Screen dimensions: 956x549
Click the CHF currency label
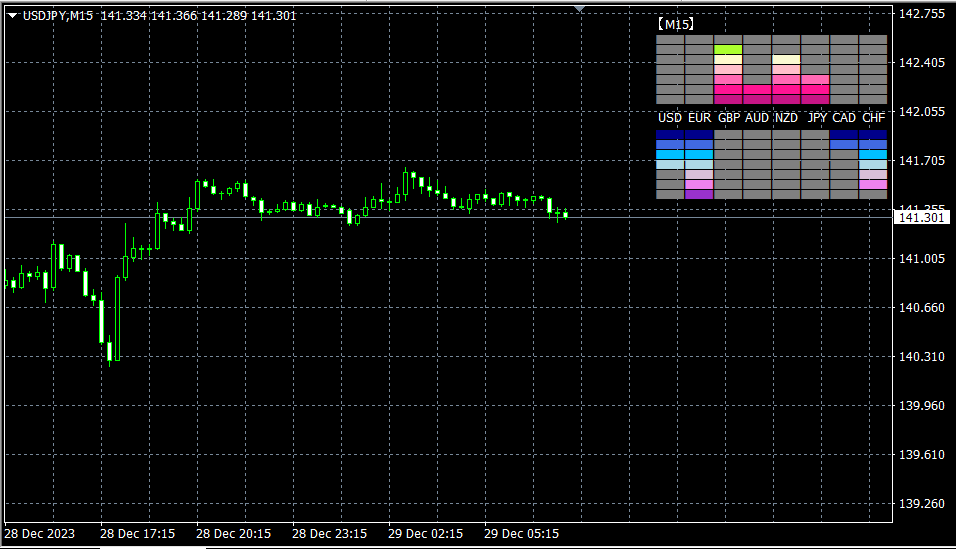pyautogui.click(x=874, y=118)
